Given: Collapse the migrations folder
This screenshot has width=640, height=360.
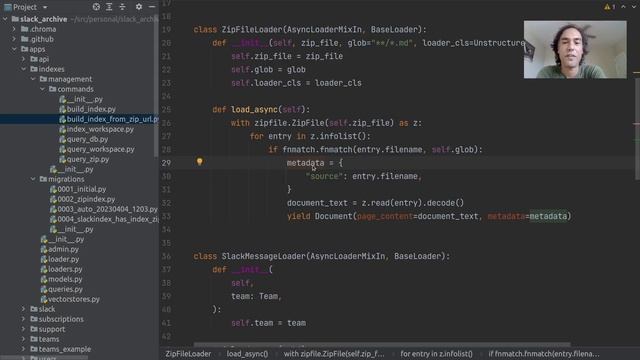Looking at the screenshot, I should point(33,179).
